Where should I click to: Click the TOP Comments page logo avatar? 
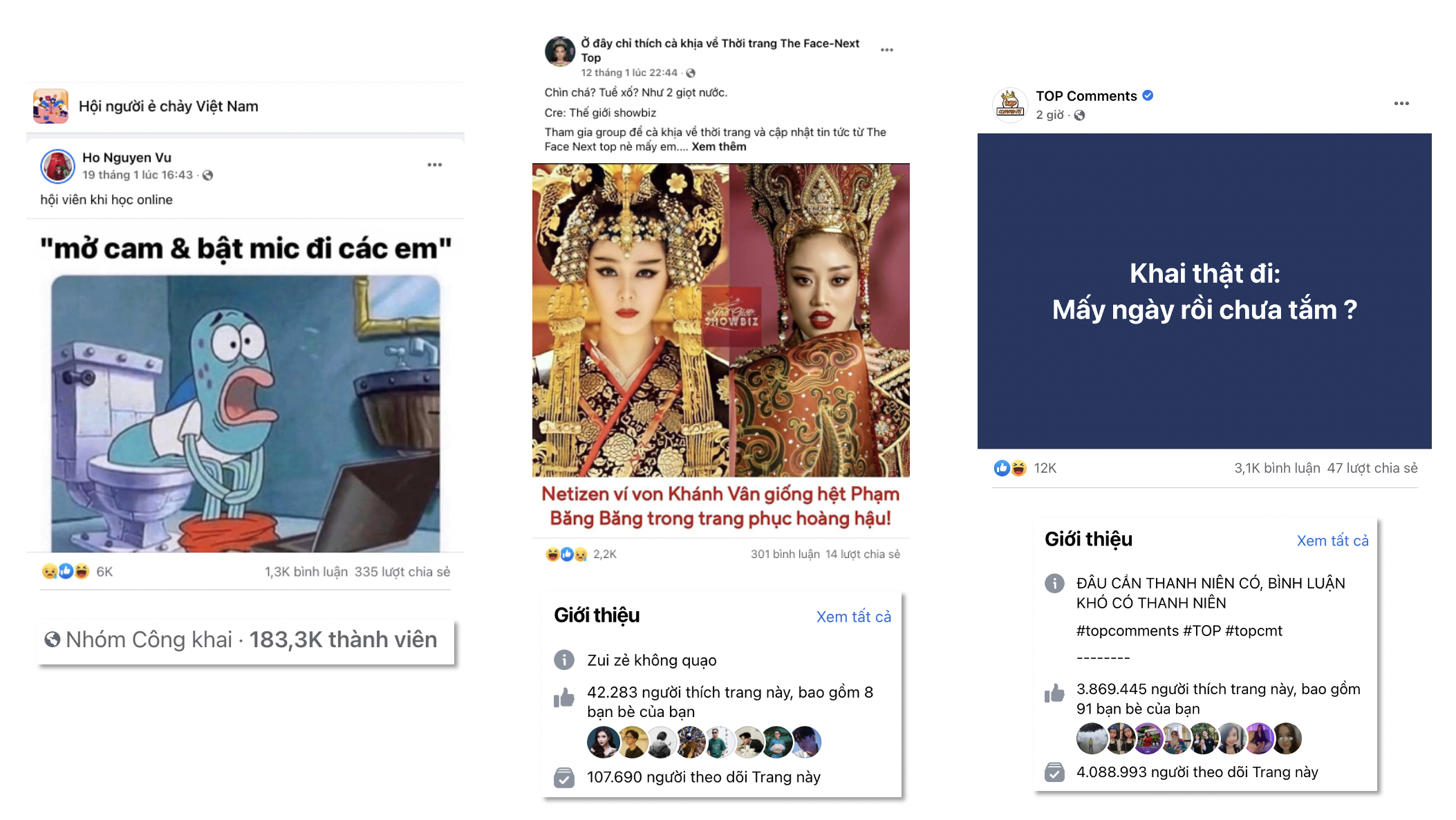[x=1010, y=105]
